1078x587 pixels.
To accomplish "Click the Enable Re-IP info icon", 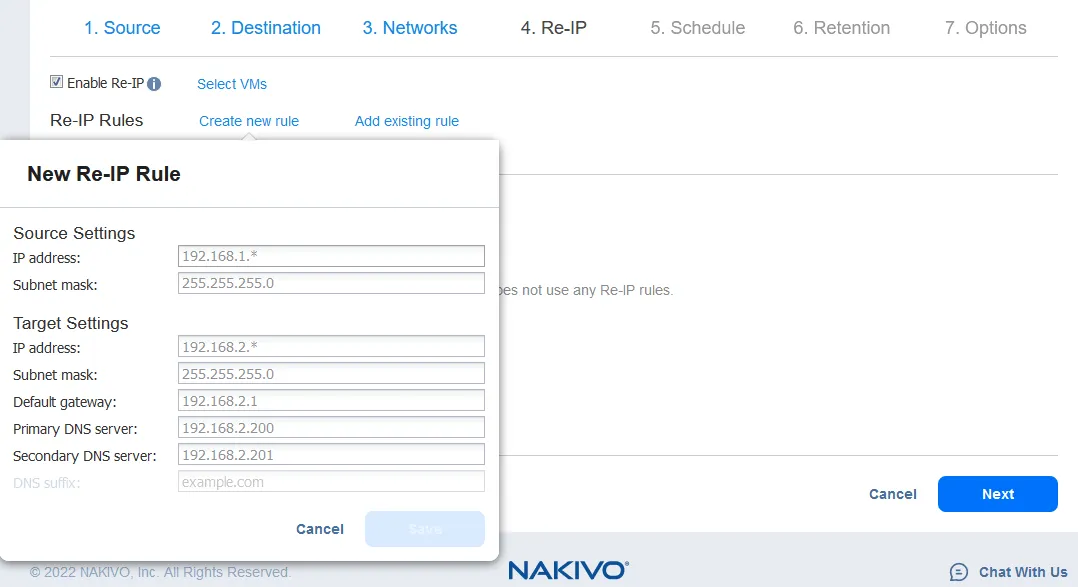I will (x=154, y=84).
